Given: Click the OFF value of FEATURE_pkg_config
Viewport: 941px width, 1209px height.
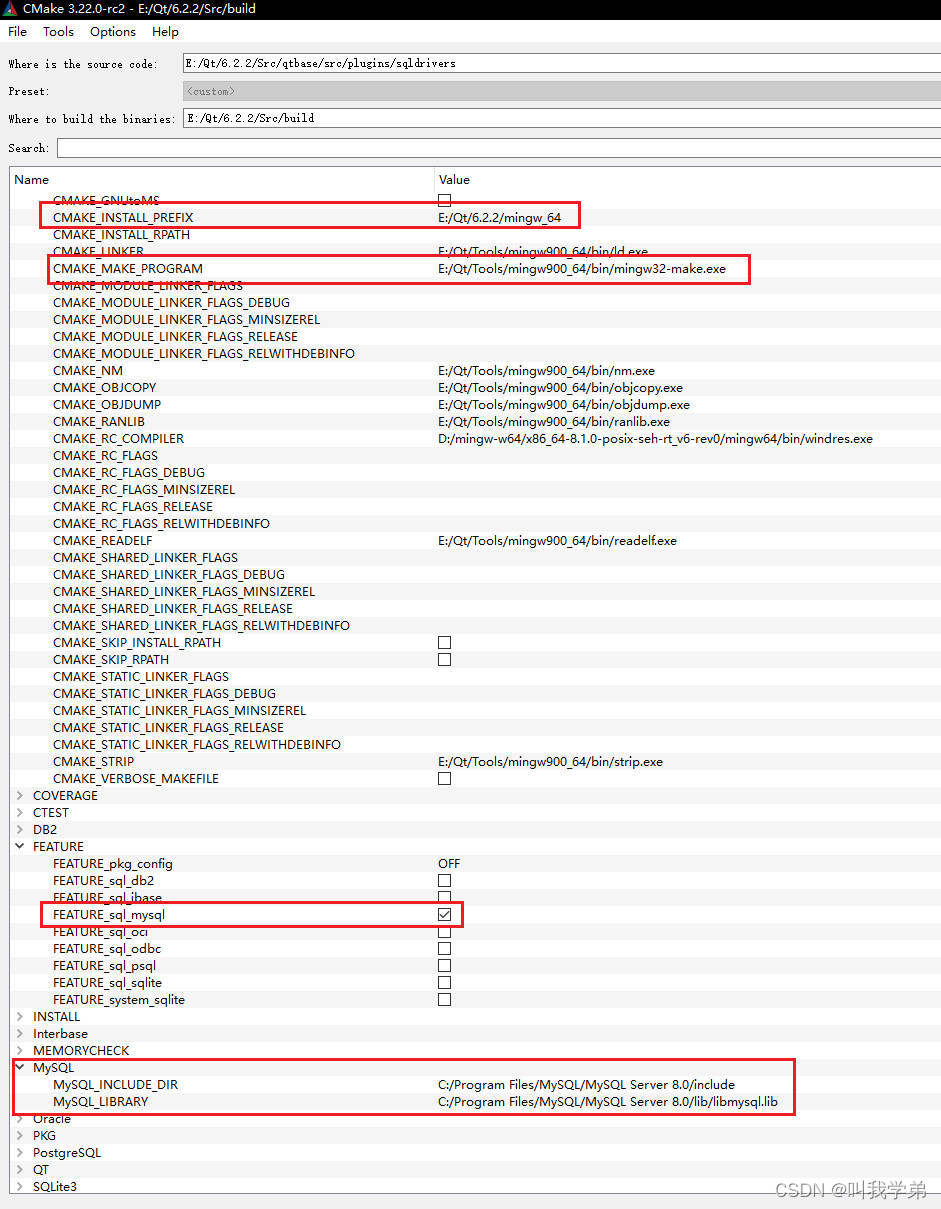Looking at the screenshot, I should click(x=449, y=863).
